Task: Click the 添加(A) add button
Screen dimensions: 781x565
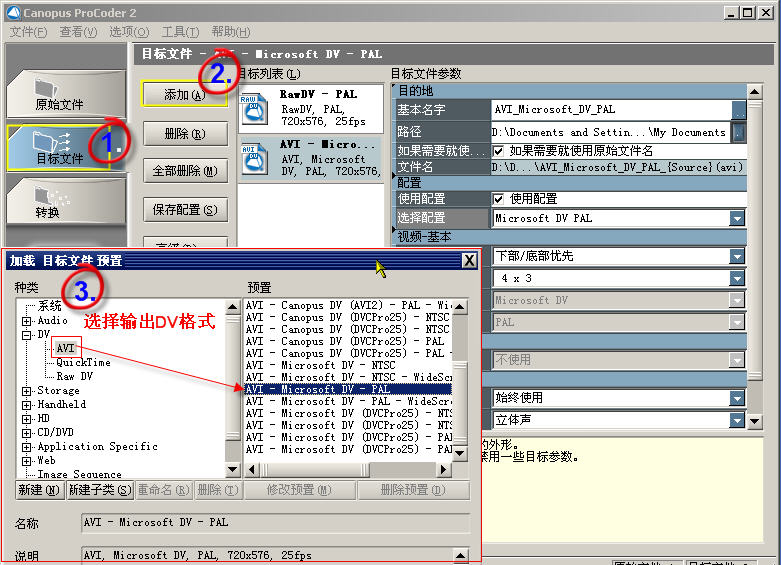Action: tap(185, 94)
